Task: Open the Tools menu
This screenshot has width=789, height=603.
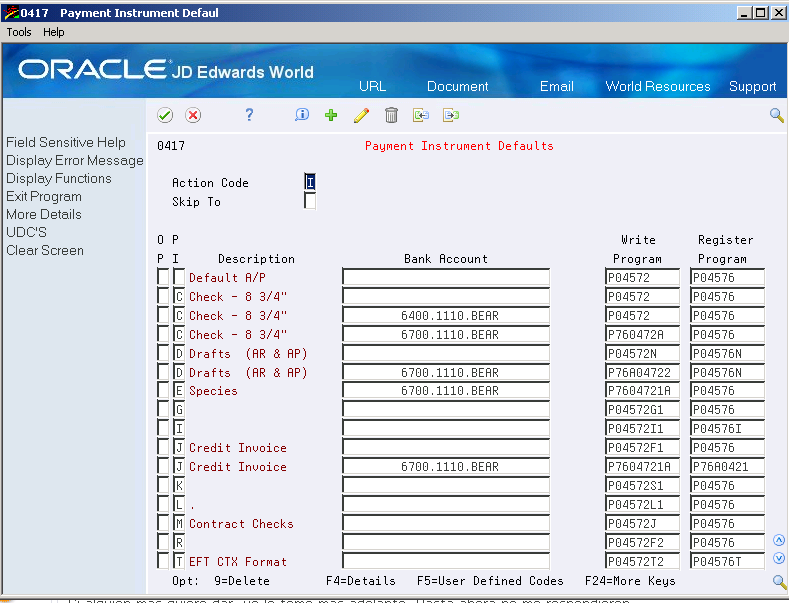Action: click(x=19, y=32)
